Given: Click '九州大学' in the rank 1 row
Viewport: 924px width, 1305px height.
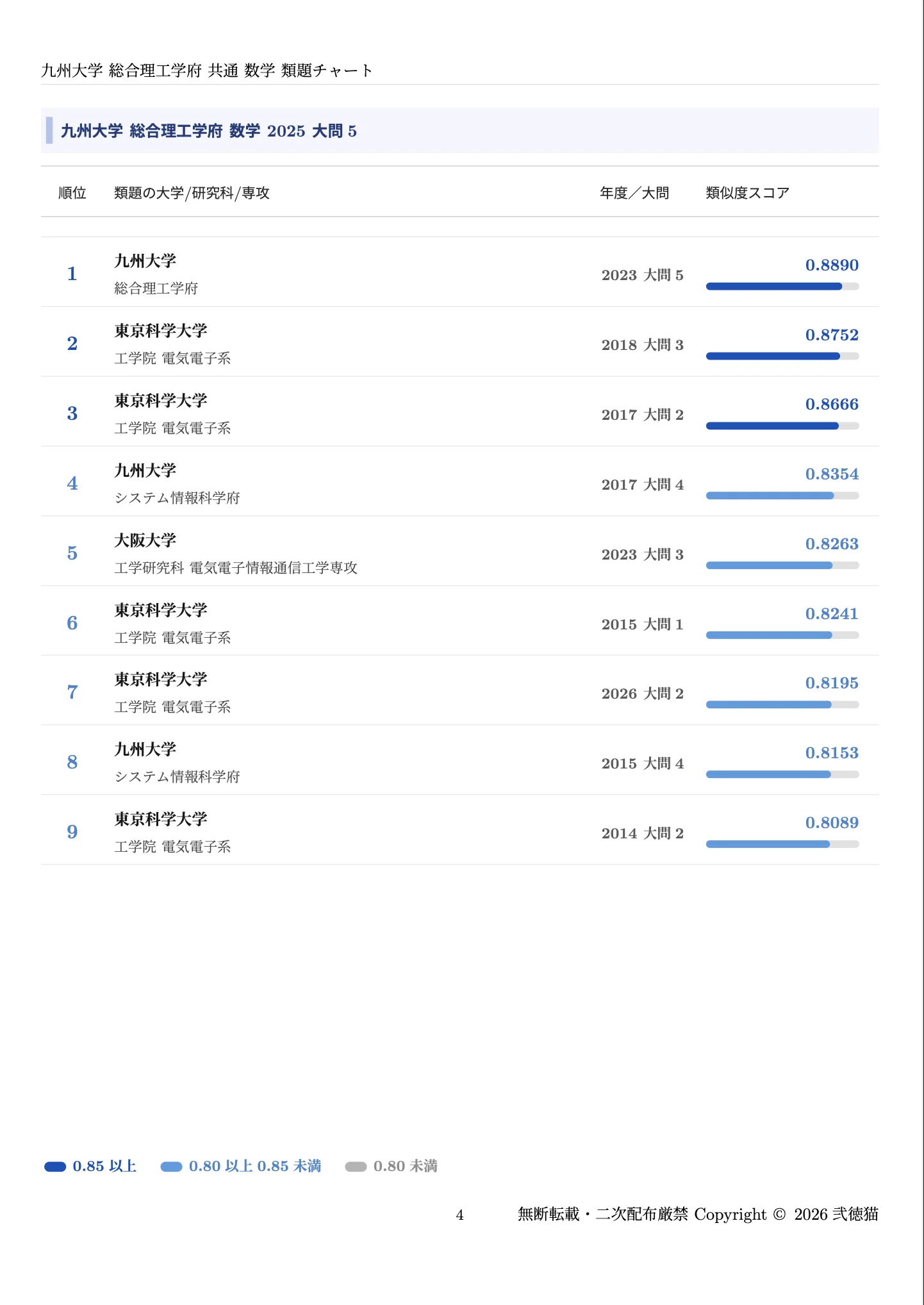Looking at the screenshot, I should click(145, 261).
